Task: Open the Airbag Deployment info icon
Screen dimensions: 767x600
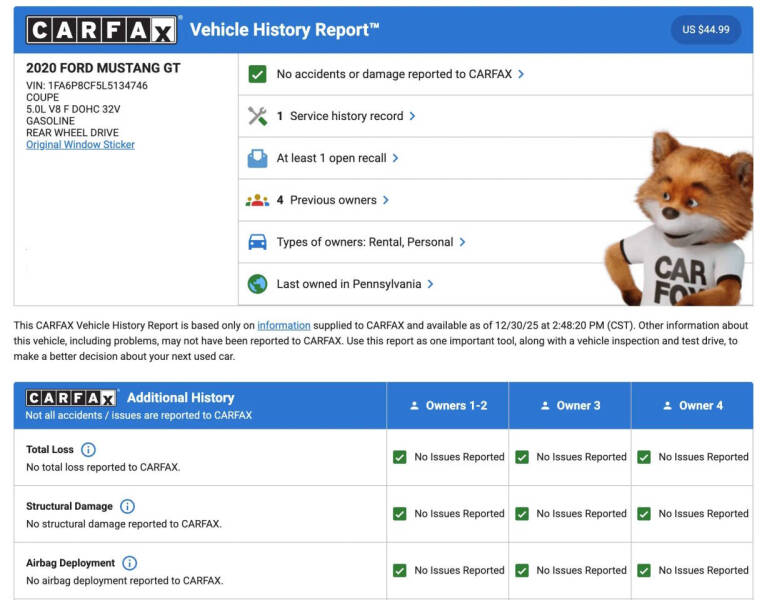Action: [x=129, y=563]
